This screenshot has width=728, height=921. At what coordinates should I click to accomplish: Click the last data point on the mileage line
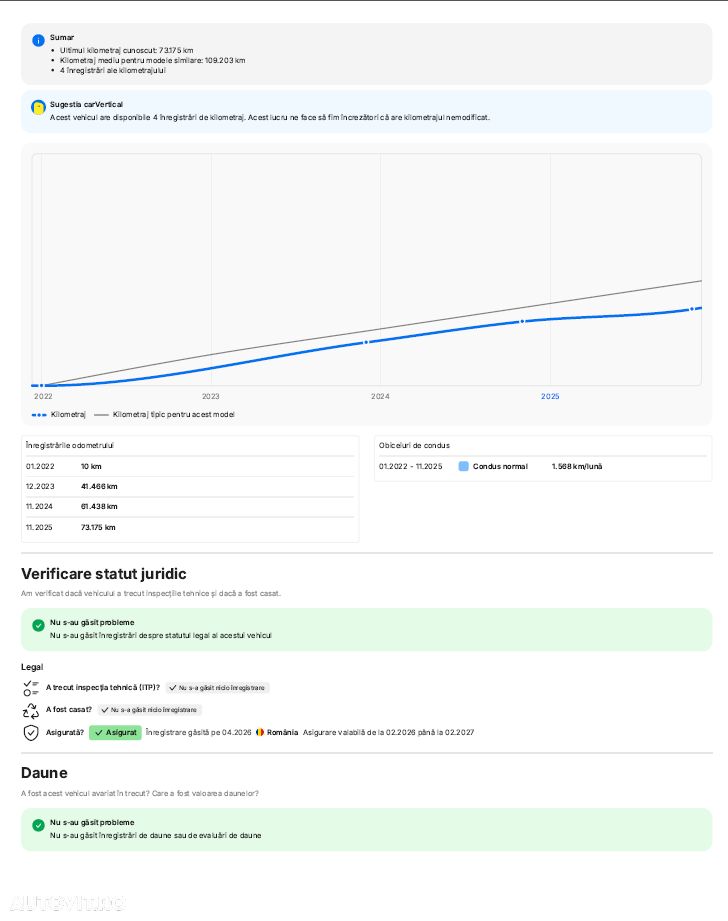691,309
